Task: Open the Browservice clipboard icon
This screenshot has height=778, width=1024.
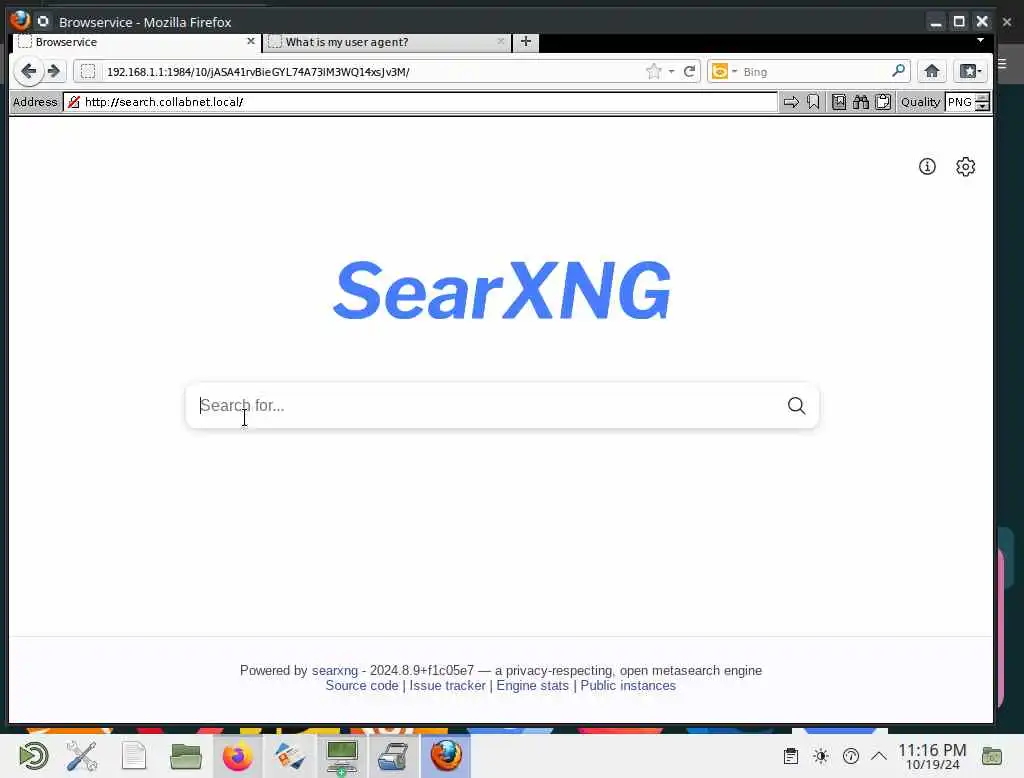Action: (x=883, y=102)
